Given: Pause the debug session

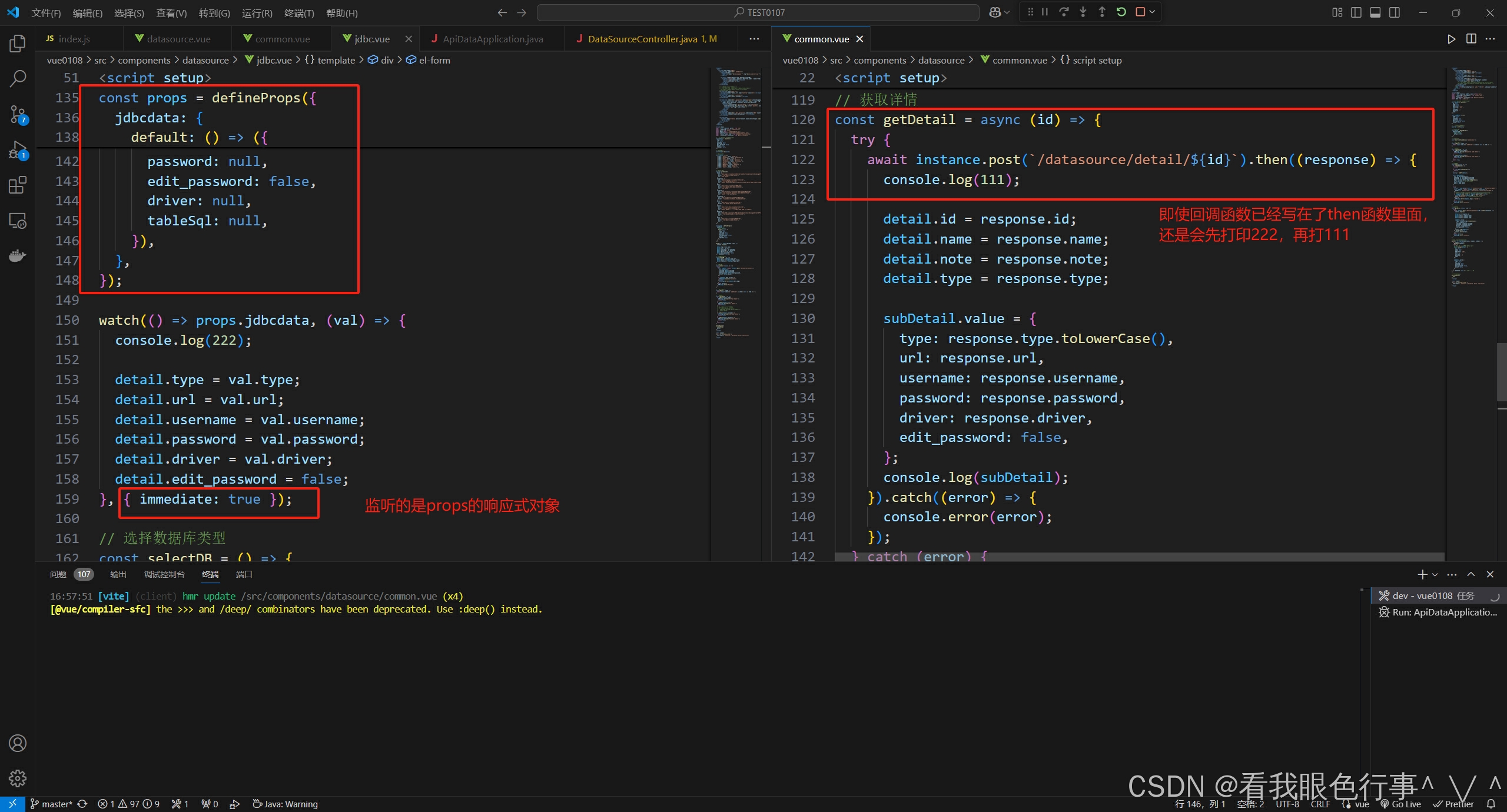Looking at the screenshot, I should [1045, 12].
